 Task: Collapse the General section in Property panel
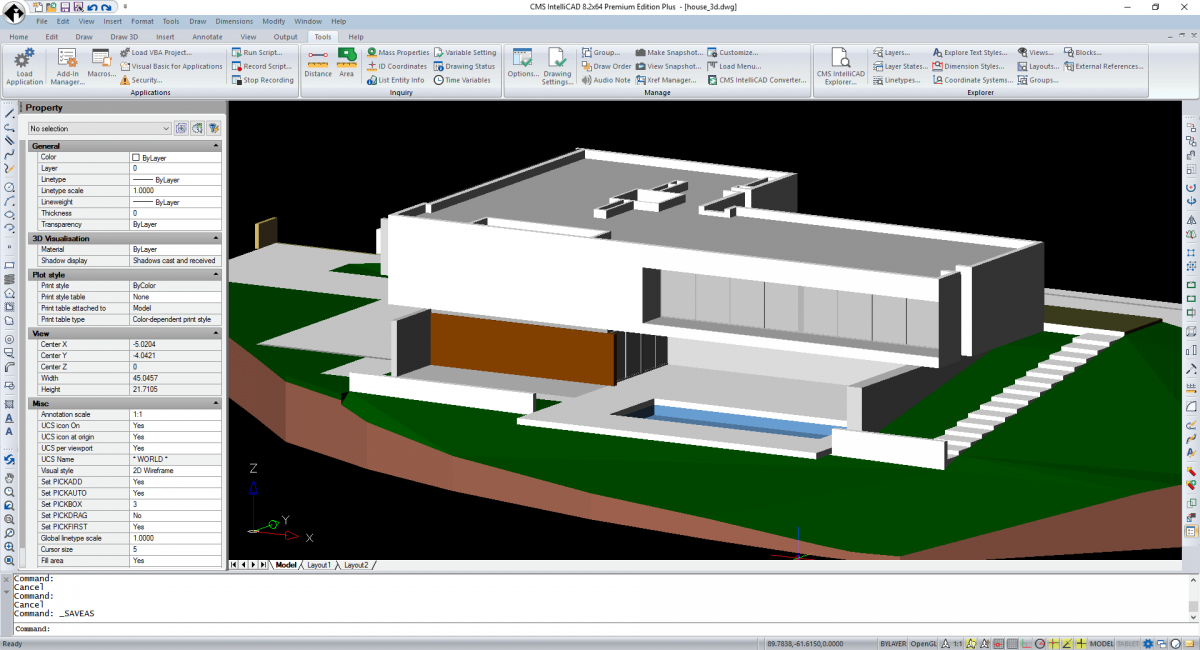pos(218,145)
